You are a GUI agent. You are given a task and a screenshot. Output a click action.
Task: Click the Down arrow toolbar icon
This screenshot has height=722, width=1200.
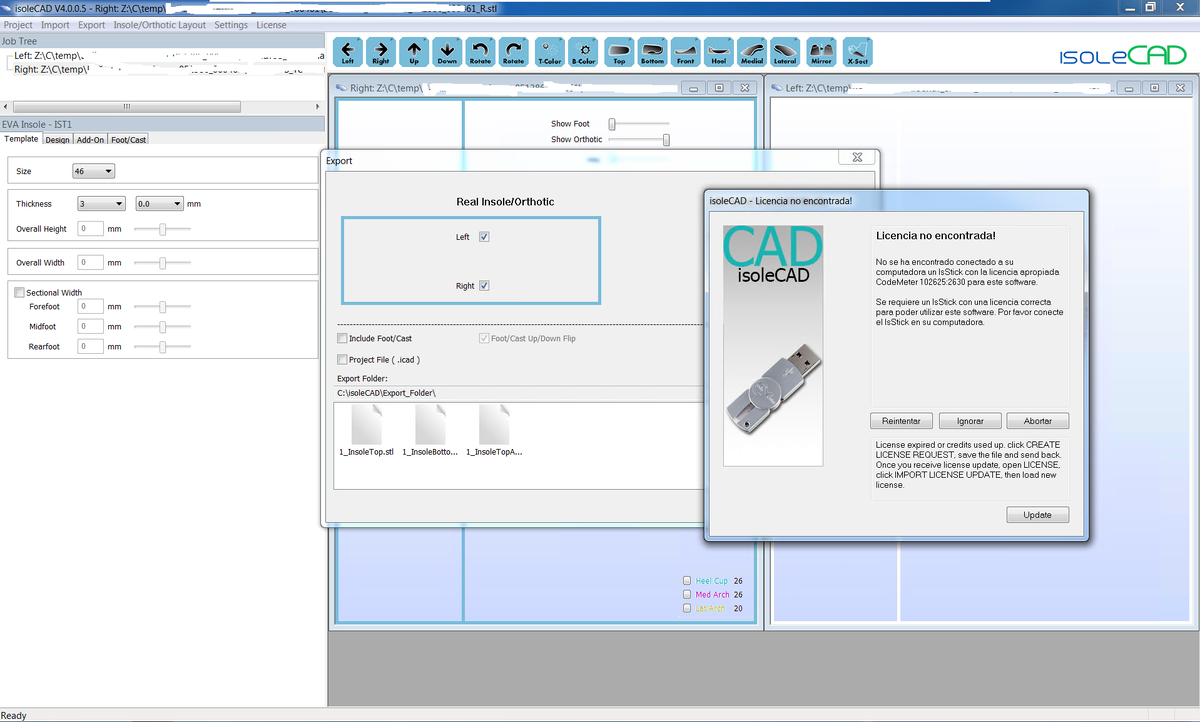click(x=447, y=52)
